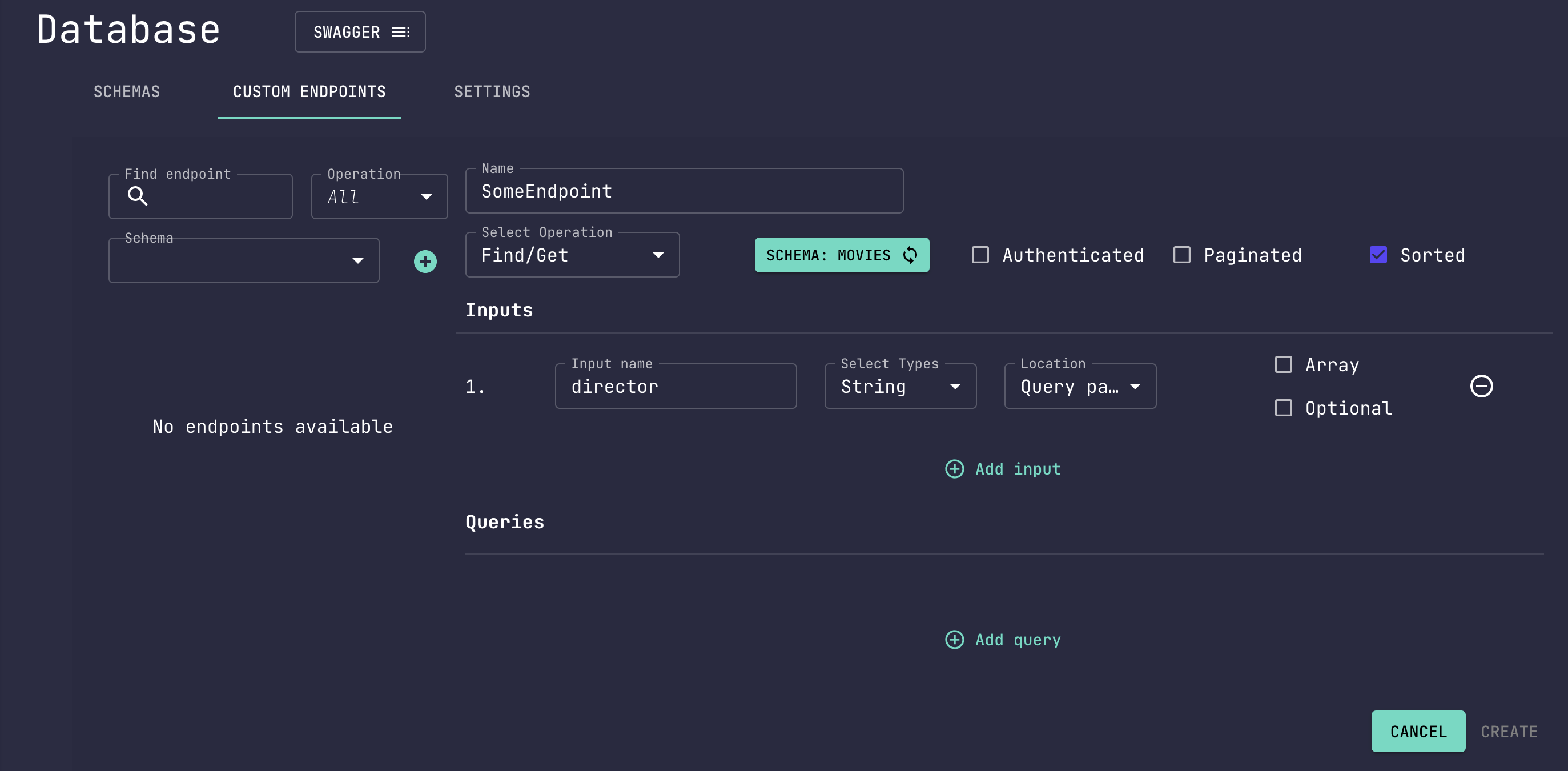Open Swagger documentation button

(360, 31)
